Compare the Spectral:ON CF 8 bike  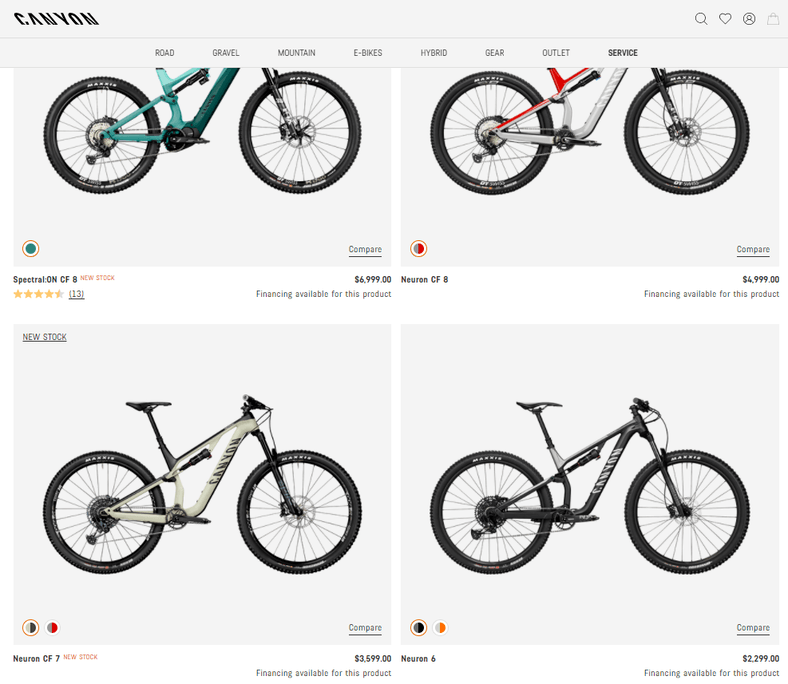click(365, 250)
